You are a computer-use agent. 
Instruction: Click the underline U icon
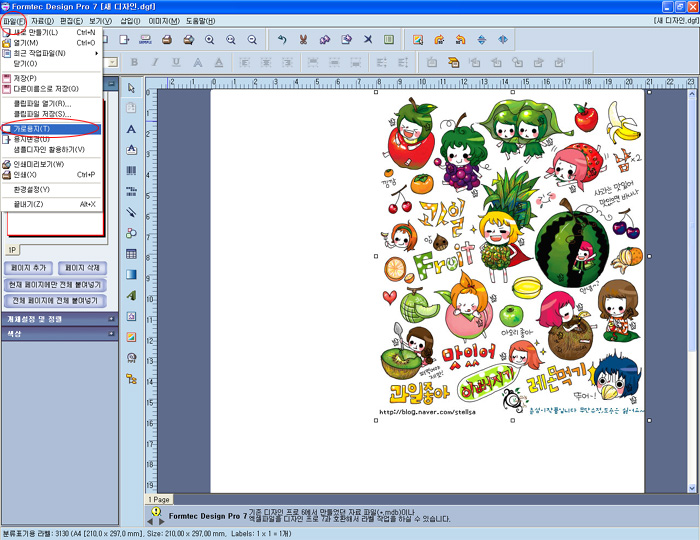click(176, 62)
